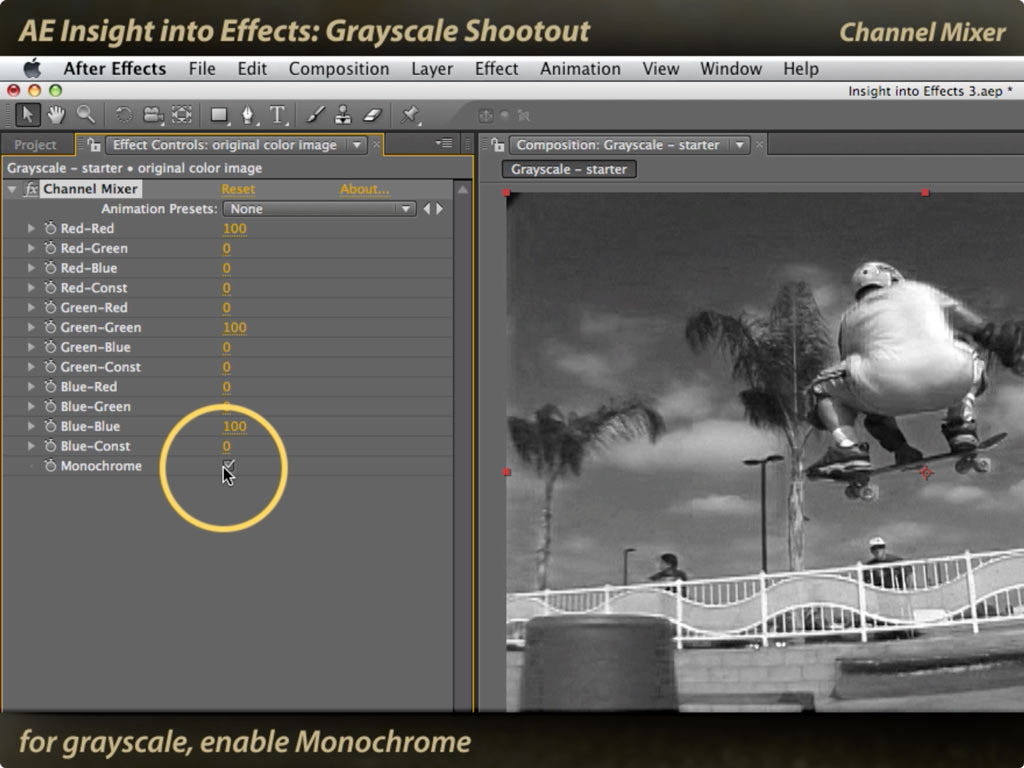Toggle the Channel Mixer fx switch
Screen dimensions: 1024x768
[x=31, y=189]
